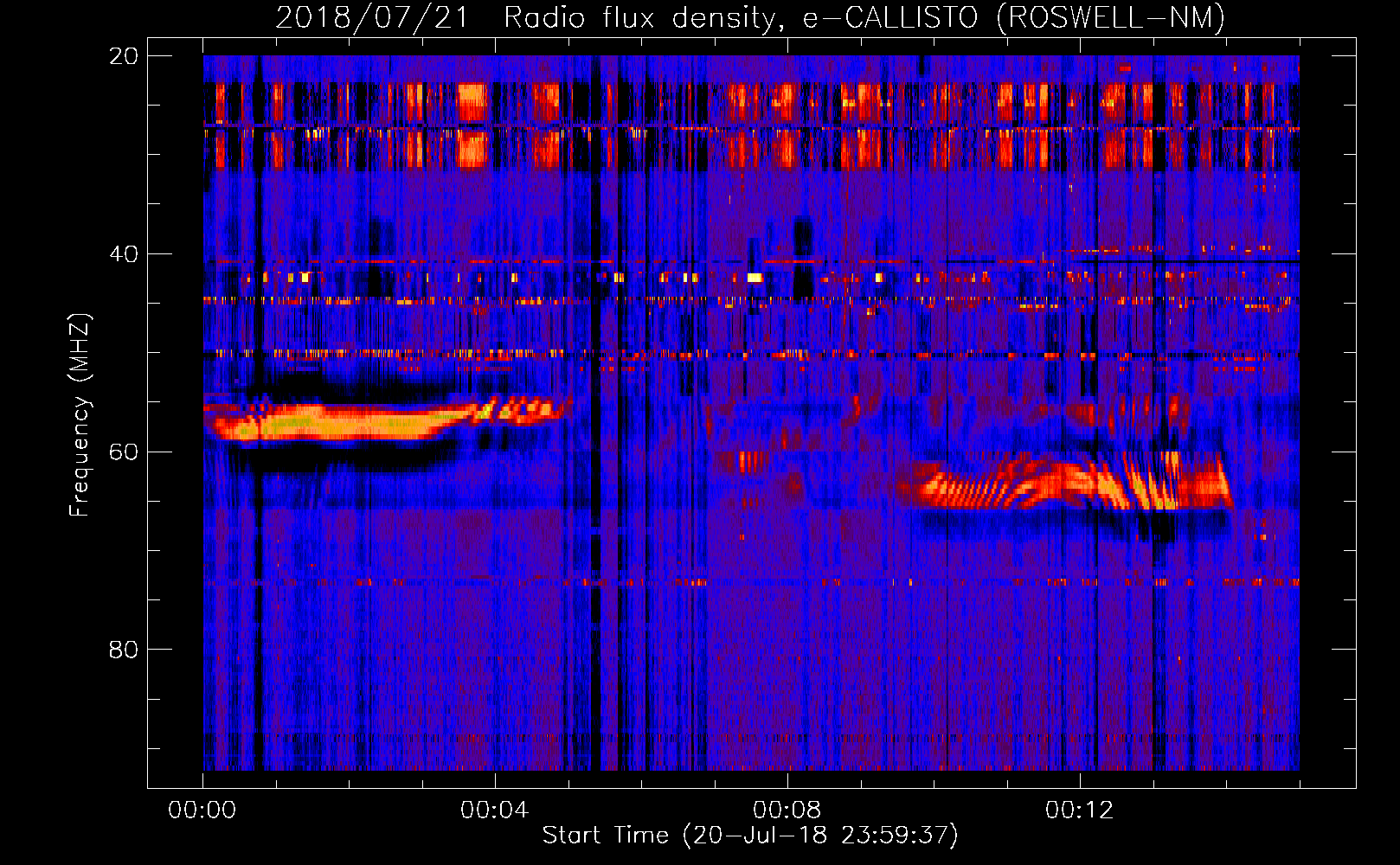The height and width of the screenshot is (865, 1400).
Task: Click the '00:00' time tick label
Action: 202,810
